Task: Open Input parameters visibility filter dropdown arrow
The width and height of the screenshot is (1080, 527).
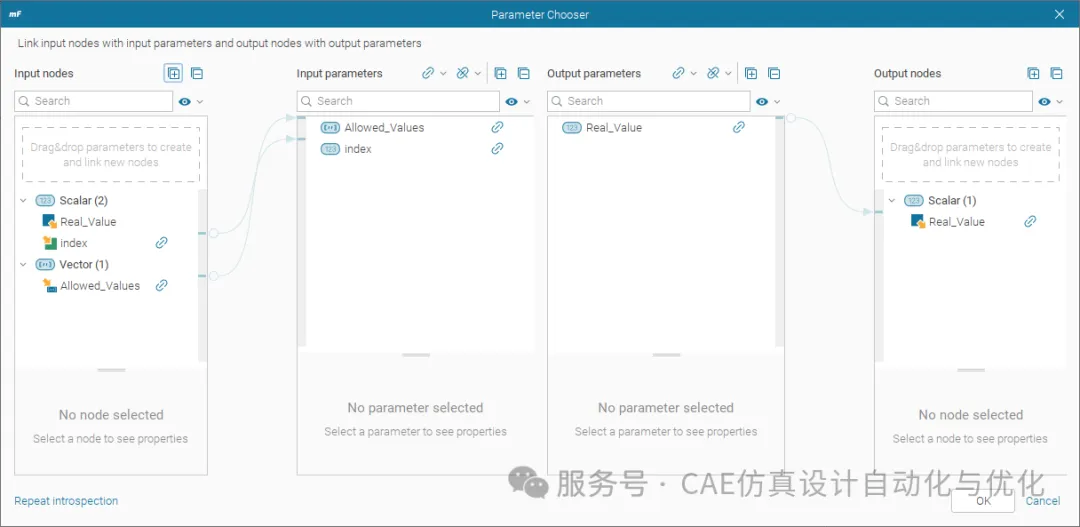Action: click(x=527, y=101)
